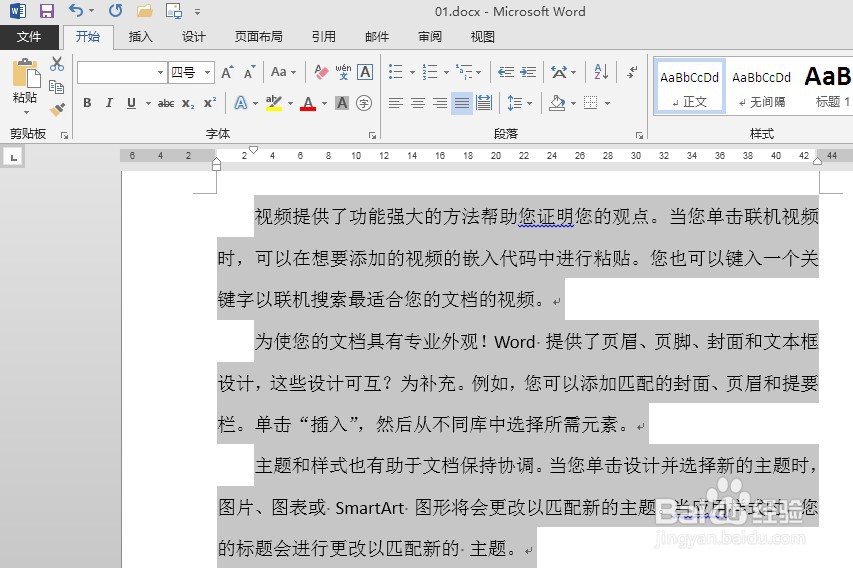Viewport: 853px width, 568px height.
Task: Redo the last action in quick access toolbar
Action: point(115,10)
